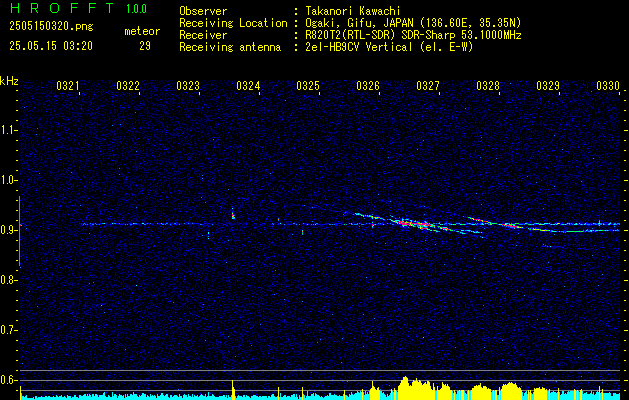
Task: Click time marker 0328
Action: [x=488, y=85]
